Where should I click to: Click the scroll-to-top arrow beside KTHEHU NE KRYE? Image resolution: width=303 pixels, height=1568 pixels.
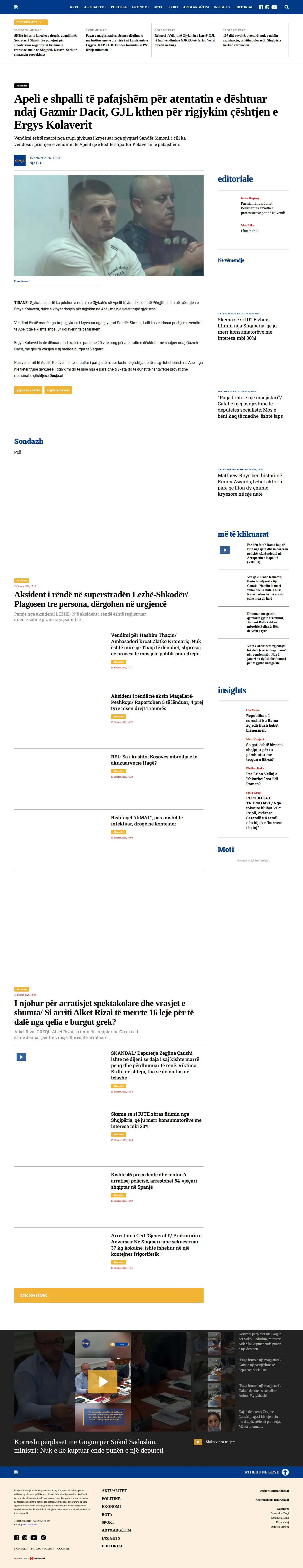[x=285, y=1472]
